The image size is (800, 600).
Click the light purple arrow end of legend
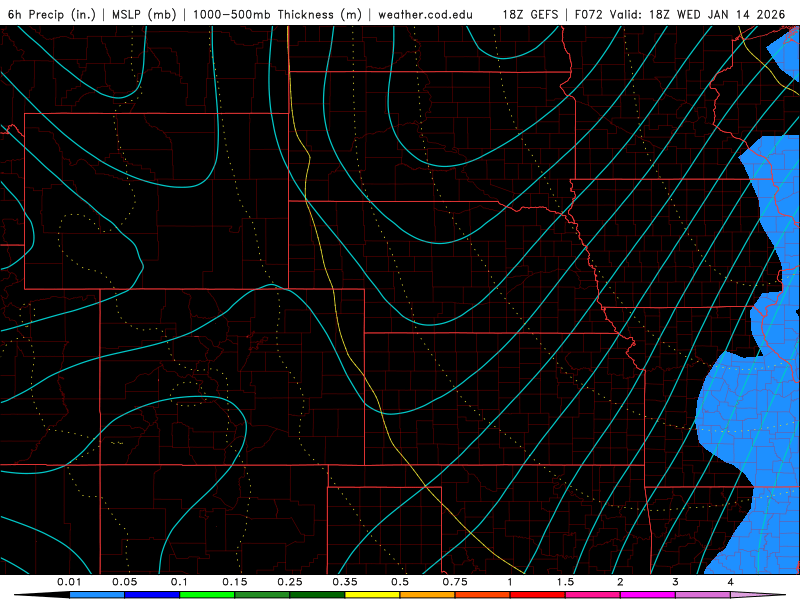coord(760,595)
